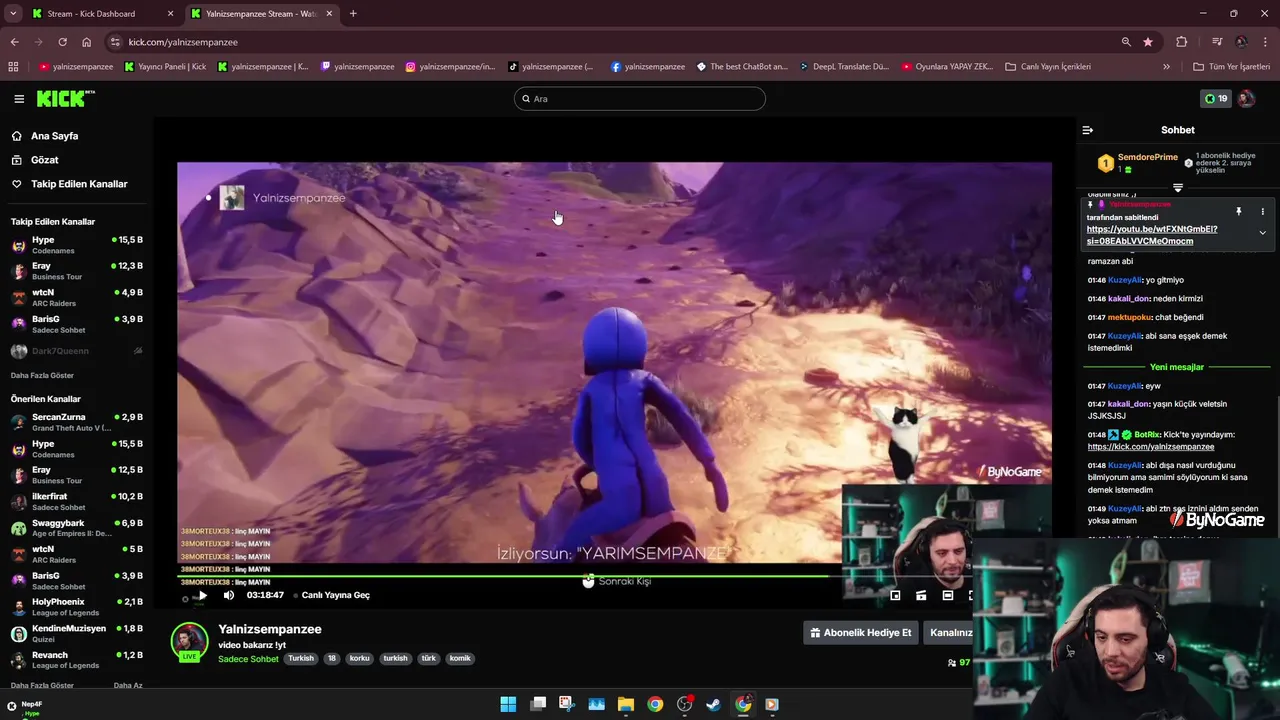
Task: Expand the pinned message chevron
Action: pyautogui.click(x=1262, y=233)
